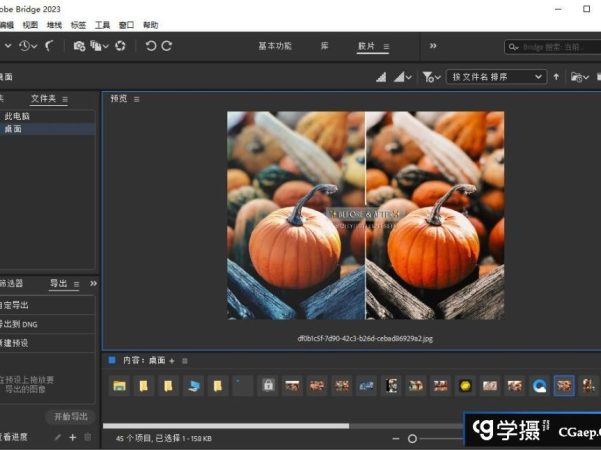The height and width of the screenshot is (450, 601).
Task: Open the 帮助 menu
Action: 150,25
